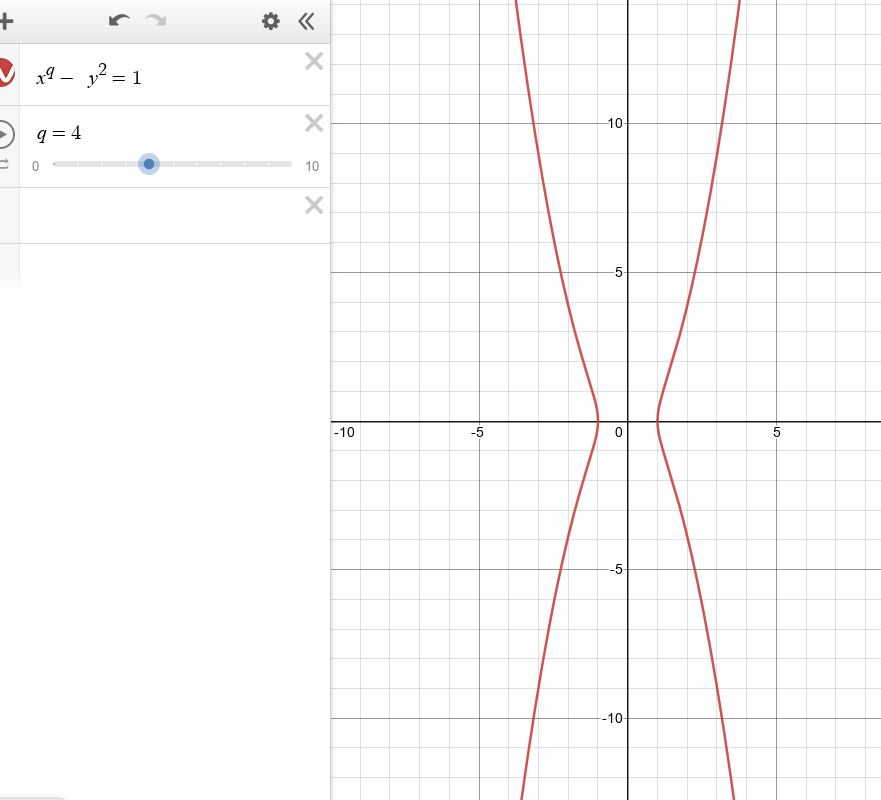Collapse the expression list panel

tap(306, 21)
